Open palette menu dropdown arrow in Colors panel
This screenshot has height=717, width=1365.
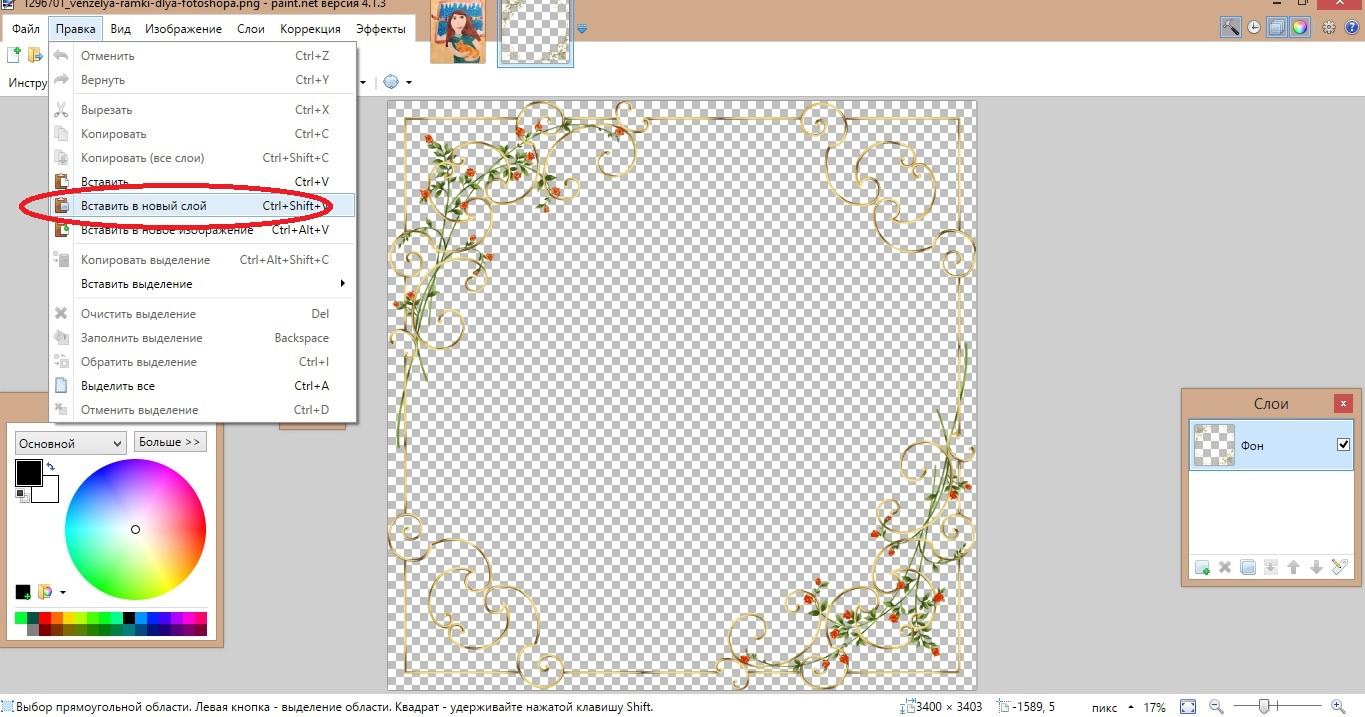[63, 592]
